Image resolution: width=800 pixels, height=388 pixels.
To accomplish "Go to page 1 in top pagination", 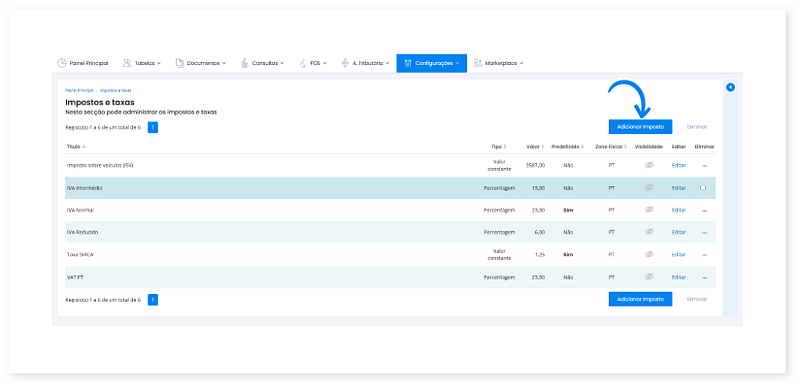I will 153,127.
